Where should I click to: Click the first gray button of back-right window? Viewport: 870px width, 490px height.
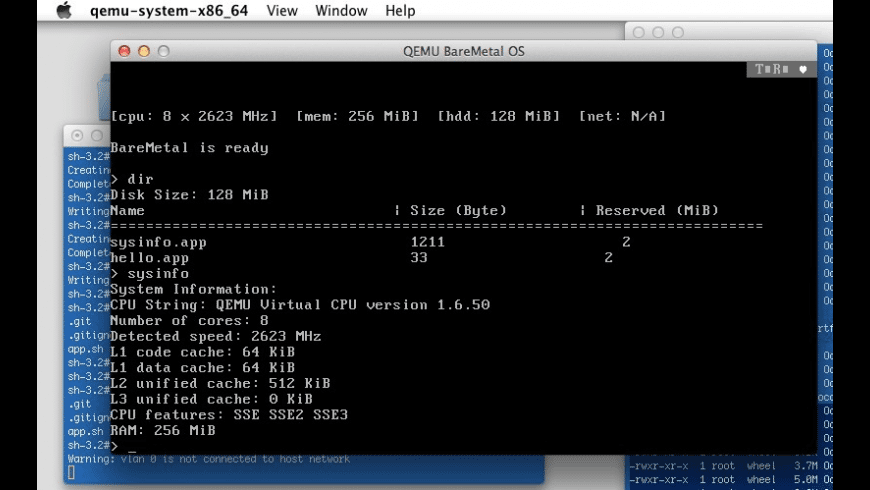[639, 32]
